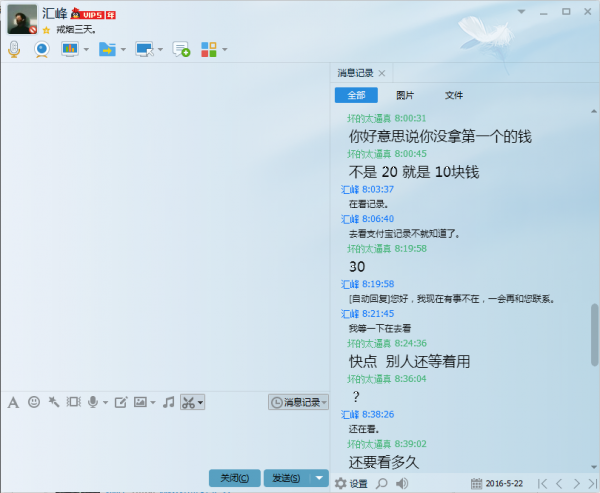Expand the apps grid dropdown arrow

click(x=225, y=49)
